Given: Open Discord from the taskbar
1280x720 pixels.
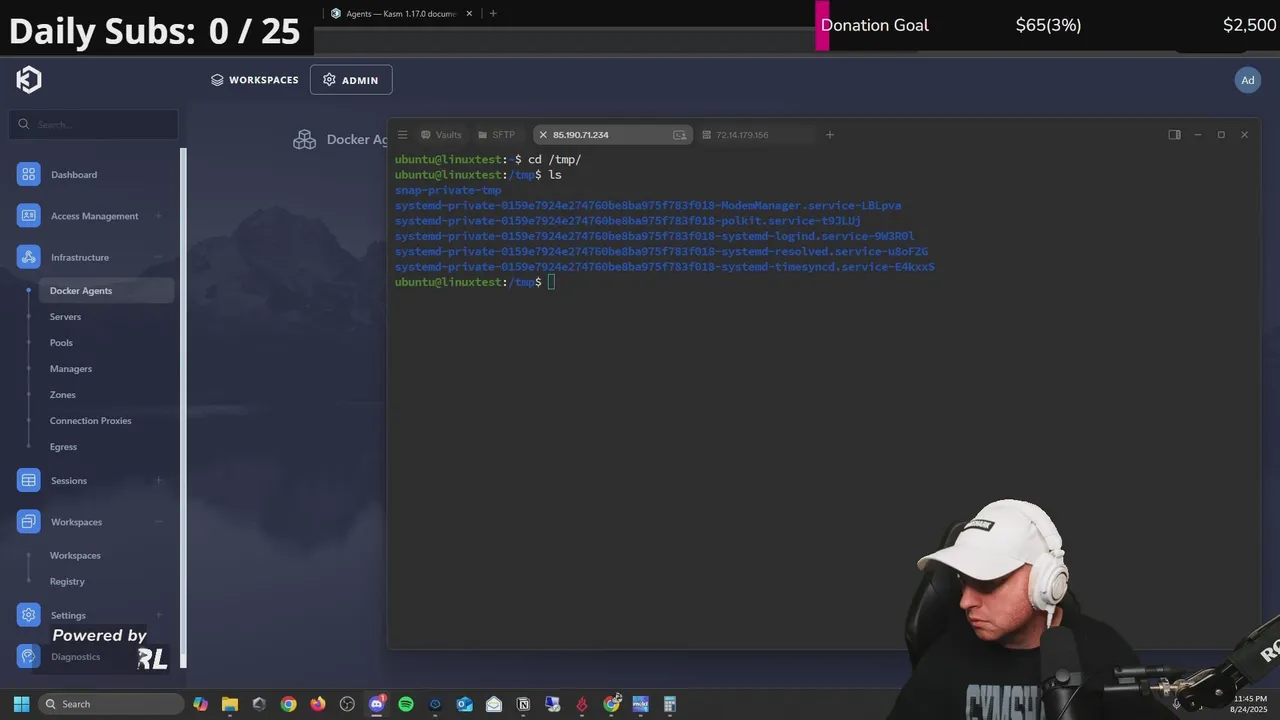Looking at the screenshot, I should point(377,704).
